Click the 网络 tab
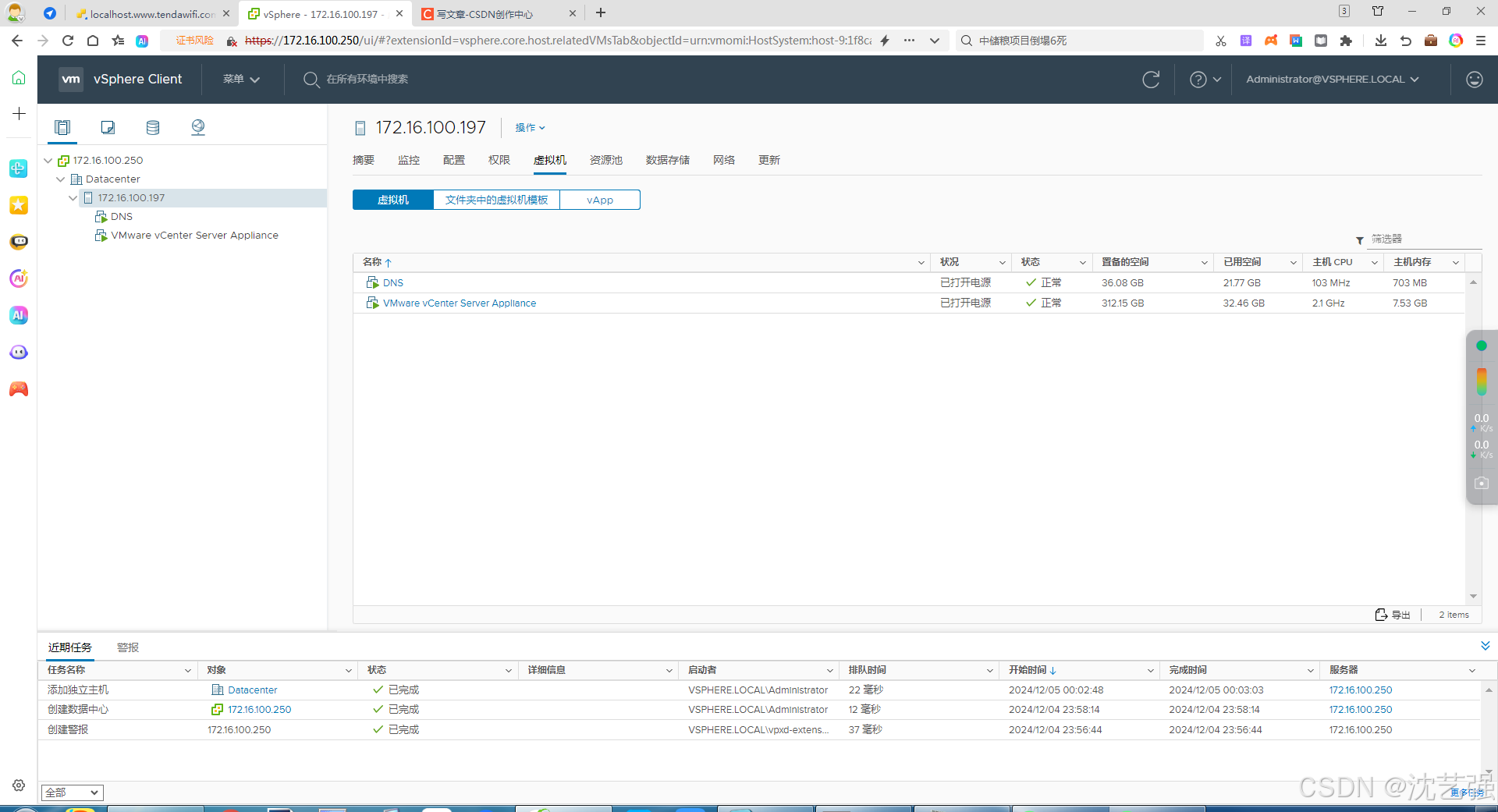The image size is (1498, 812). click(x=724, y=160)
